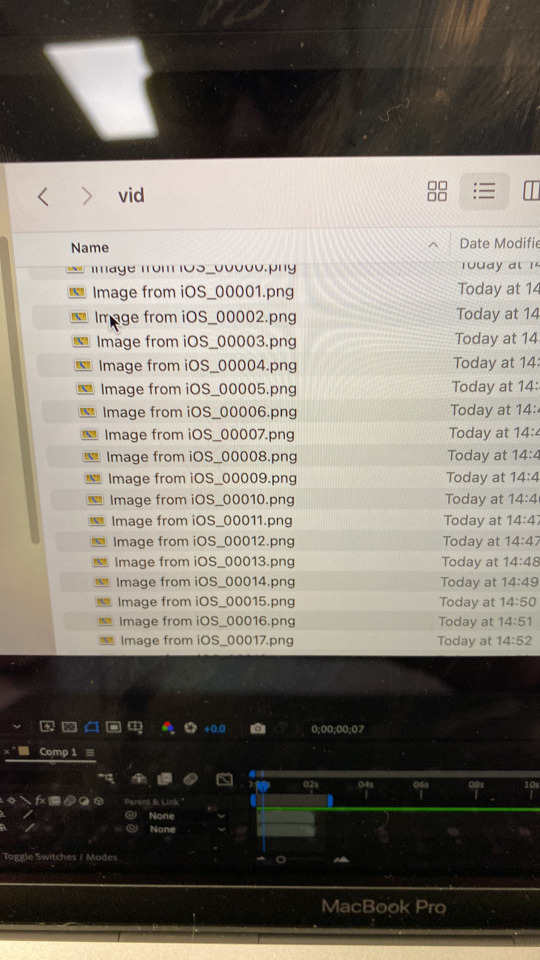Reset exposure in After Effects viewer
Image resolution: width=540 pixels, height=960 pixels.
click(x=190, y=727)
